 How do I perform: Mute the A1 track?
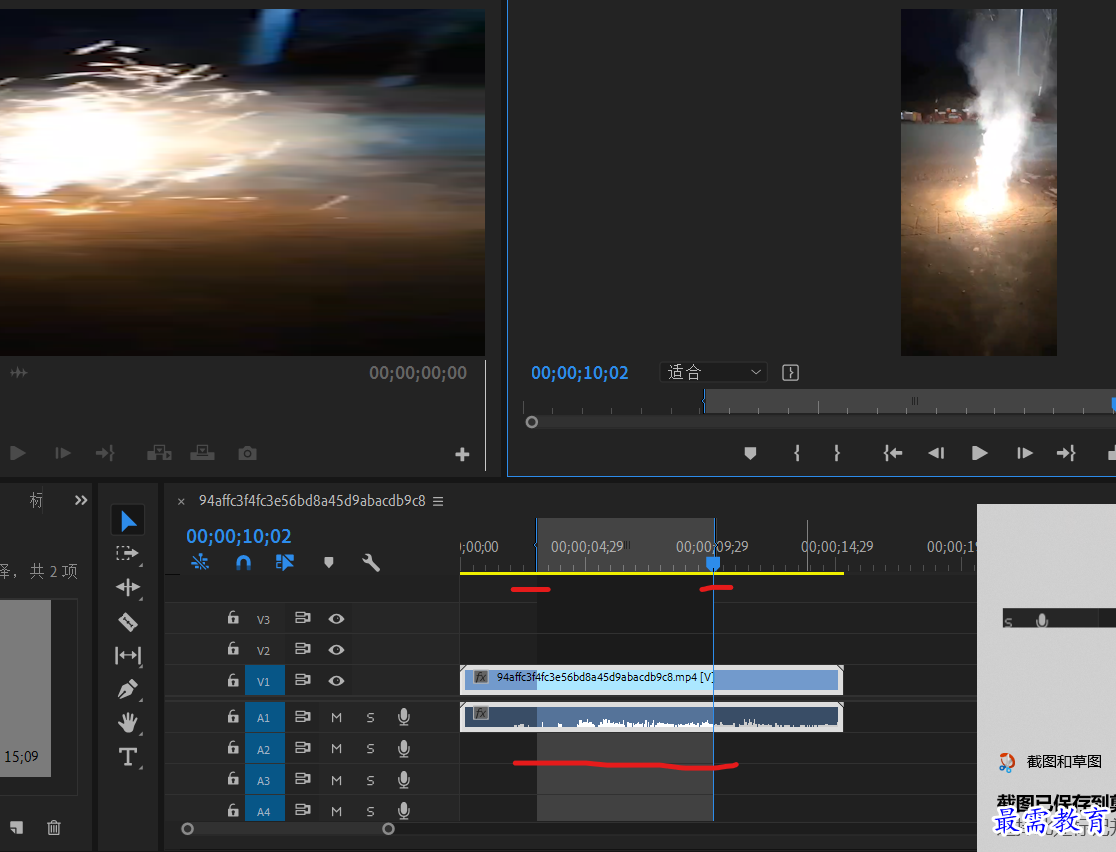pos(337,717)
